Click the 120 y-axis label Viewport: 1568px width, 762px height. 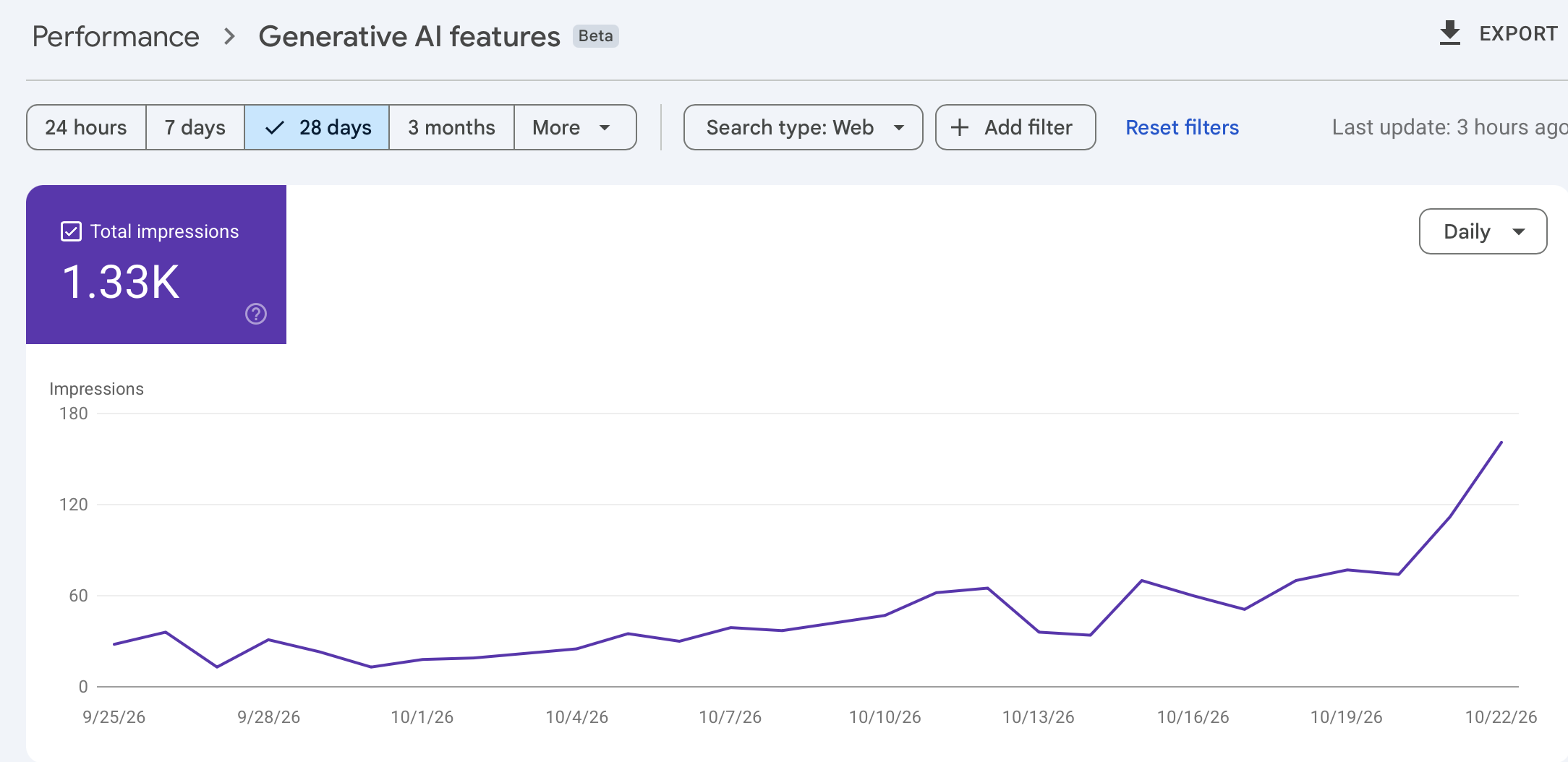(73, 505)
